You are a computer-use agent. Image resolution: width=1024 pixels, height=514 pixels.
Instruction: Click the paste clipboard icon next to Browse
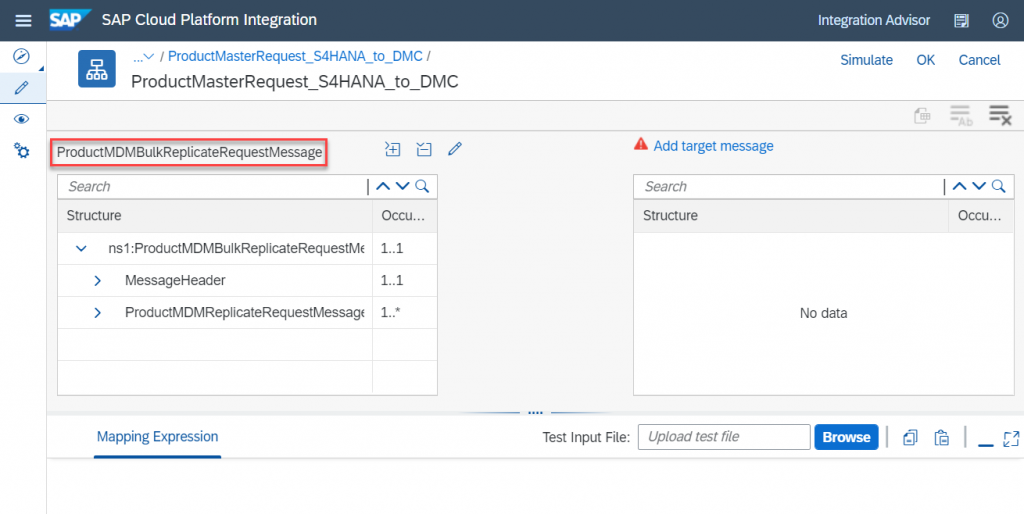click(941, 438)
